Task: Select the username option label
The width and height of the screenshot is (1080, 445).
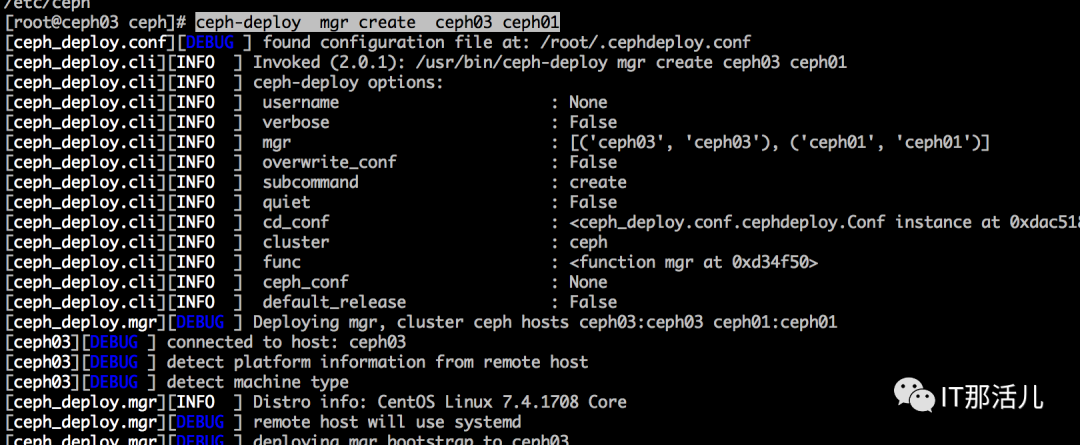Action: coord(301,102)
